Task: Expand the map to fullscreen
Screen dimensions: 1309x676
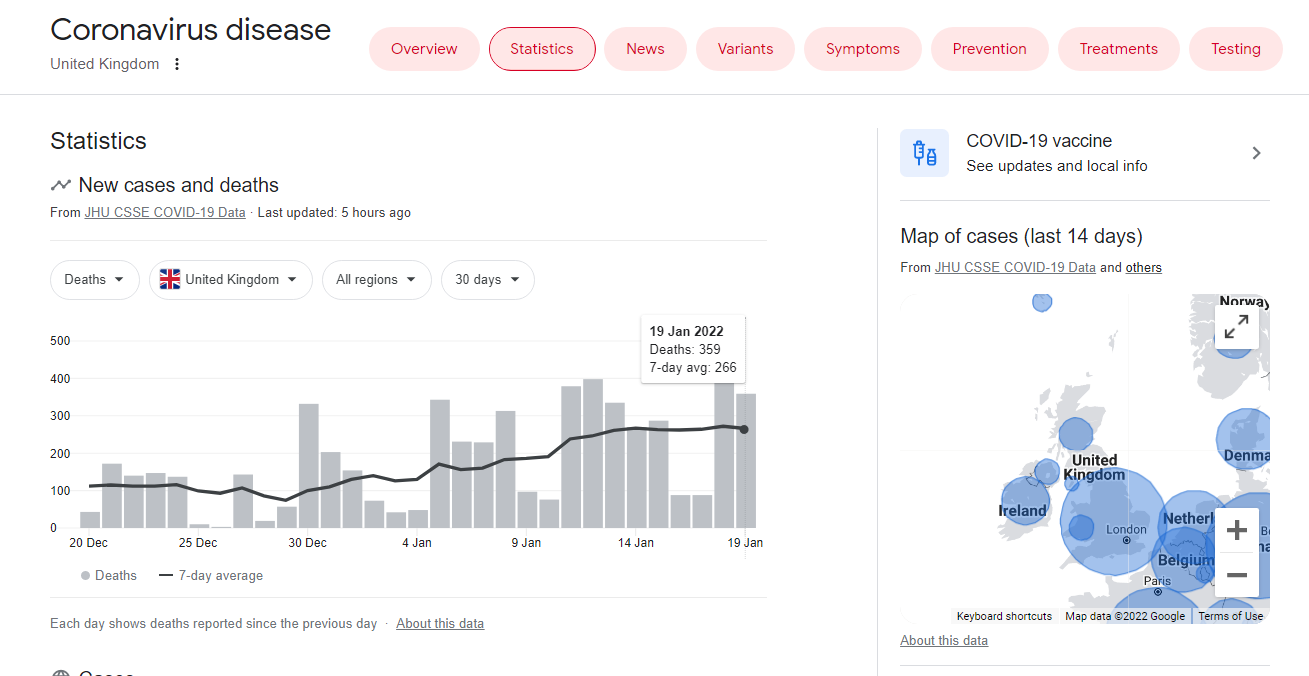Action: click(1236, 327)
